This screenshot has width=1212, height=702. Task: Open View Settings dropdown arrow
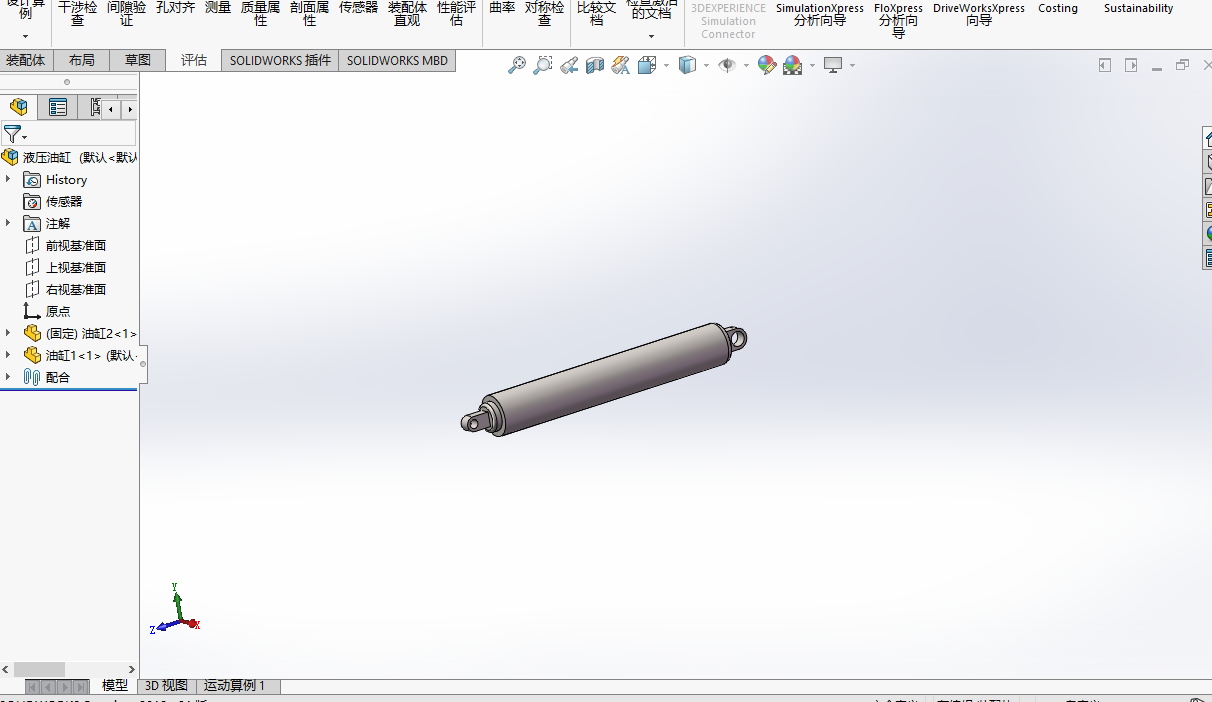pos(852,66)
